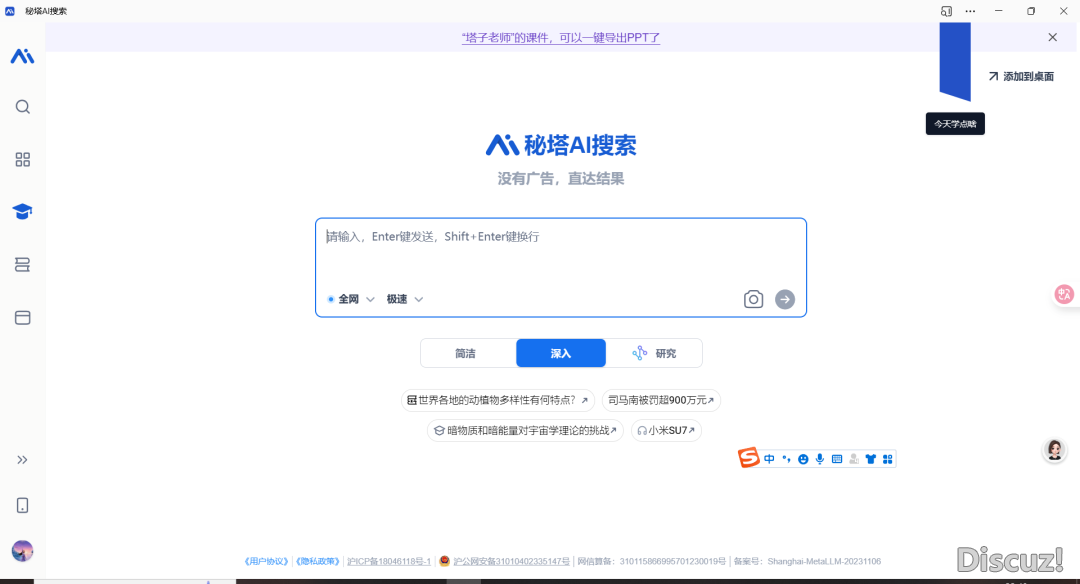Click the Sogou S logo in IME bar
Viewport: 1080px width, 584px height.
(x=748, y=457)
